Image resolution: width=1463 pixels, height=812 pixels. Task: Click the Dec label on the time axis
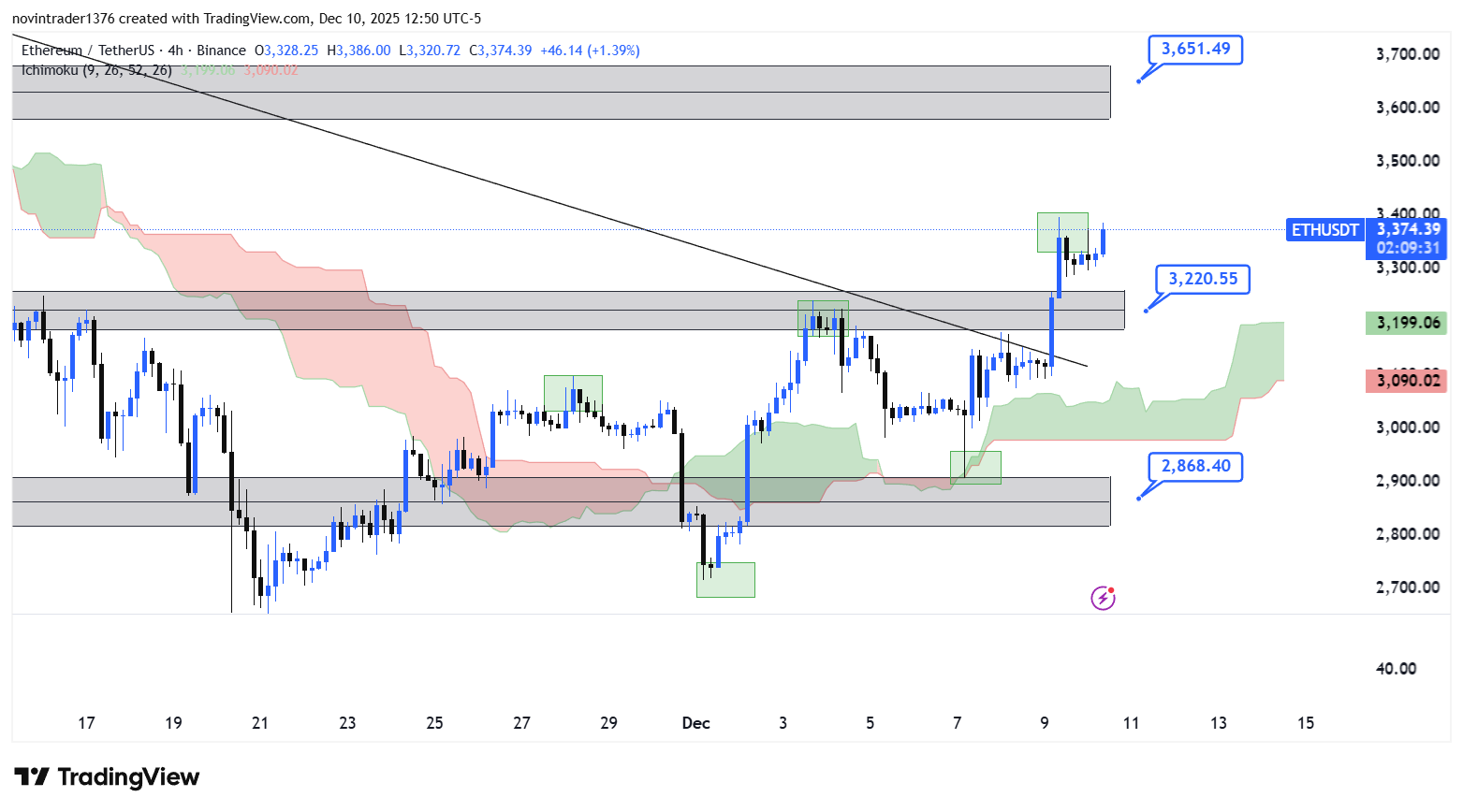(x=695, y=723)
